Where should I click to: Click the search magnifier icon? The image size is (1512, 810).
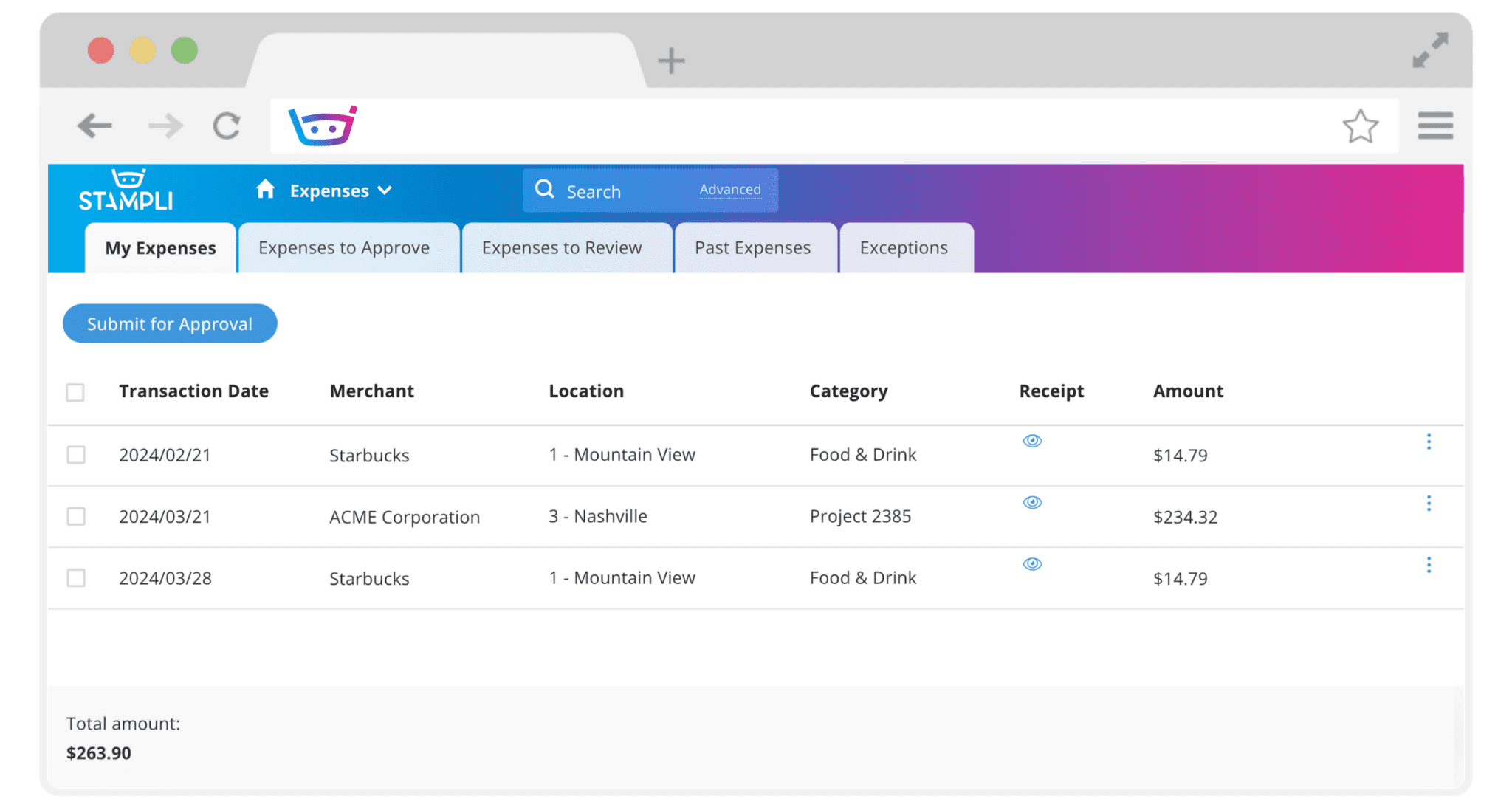pyautogui.click(x=545, y=190)
